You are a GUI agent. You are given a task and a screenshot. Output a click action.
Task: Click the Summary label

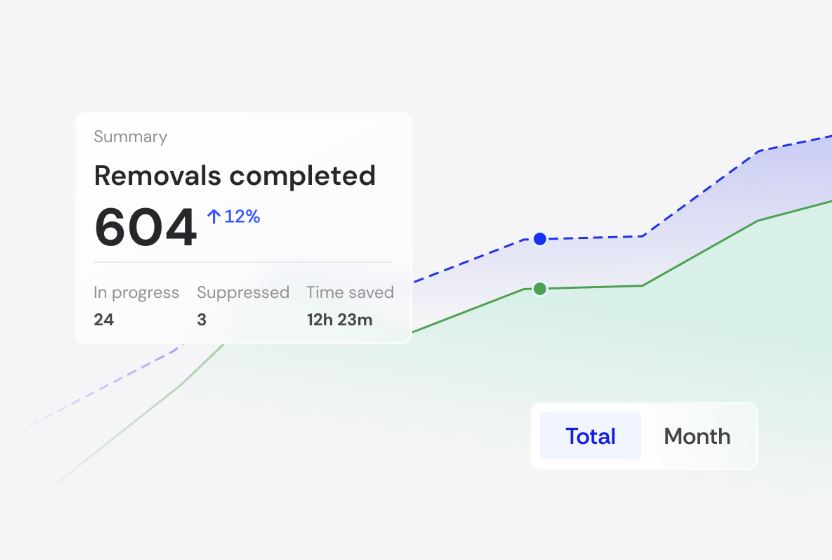[x=130, y=137]
